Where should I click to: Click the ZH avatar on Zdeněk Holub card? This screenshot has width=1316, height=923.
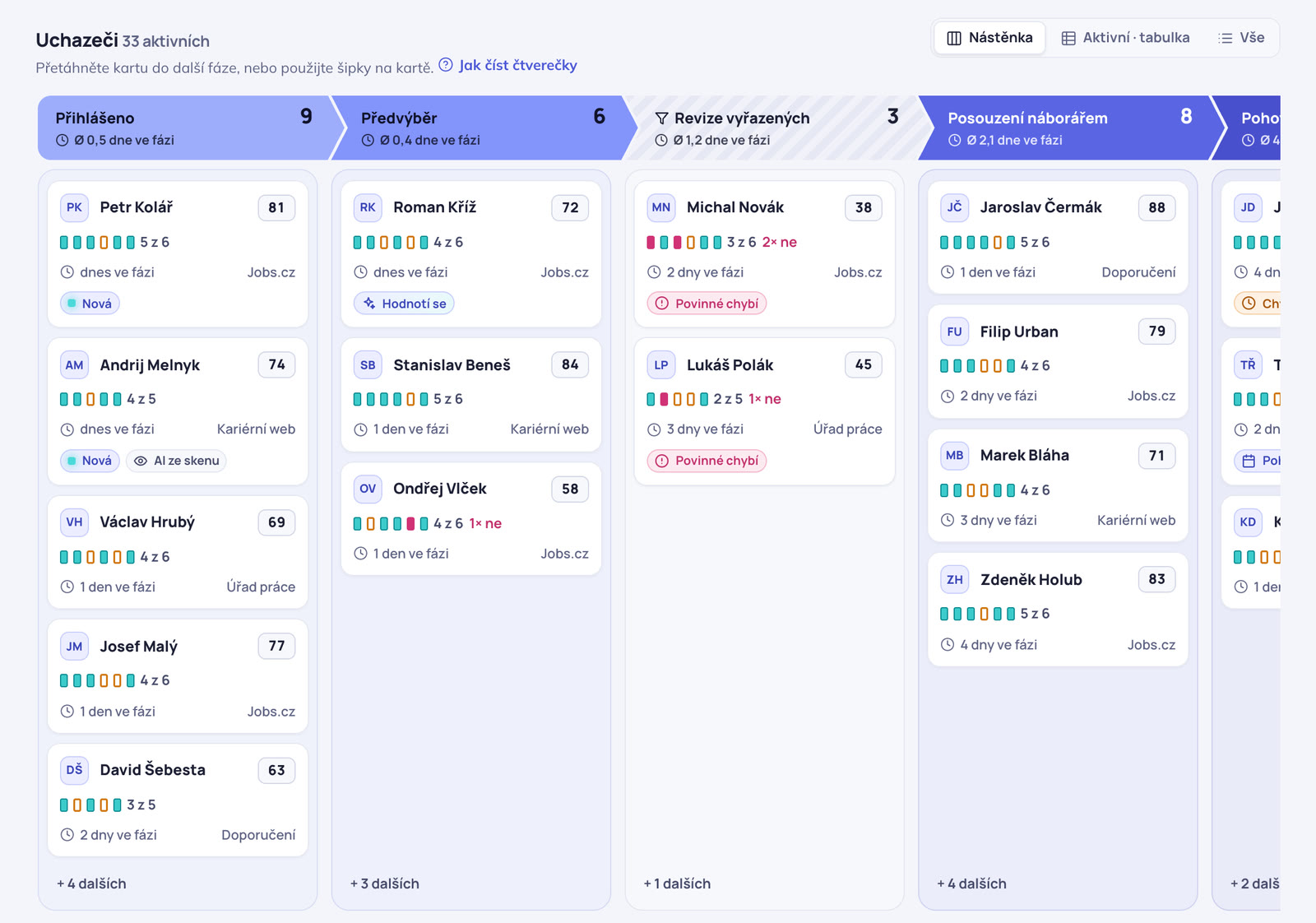[x=955, y=580]
